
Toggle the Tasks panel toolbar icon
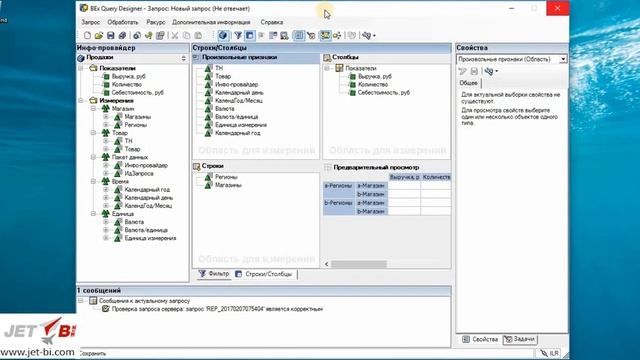tap(311, 36)
